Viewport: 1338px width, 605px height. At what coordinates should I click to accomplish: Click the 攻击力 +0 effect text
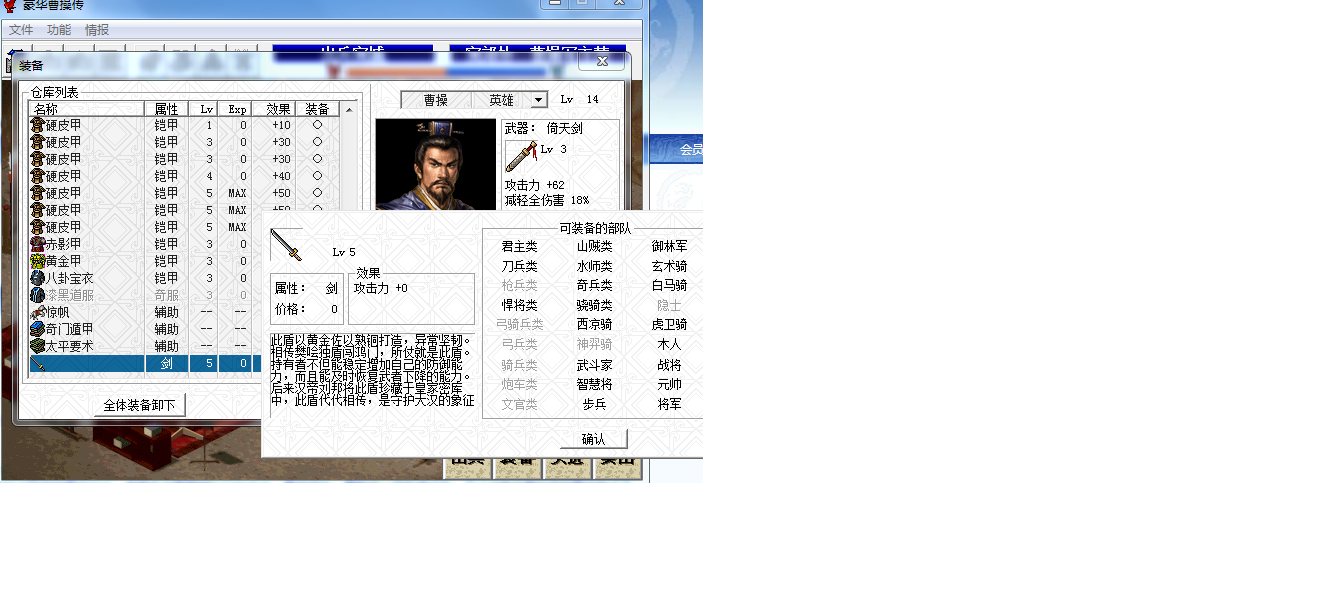[x=381, y=288]
